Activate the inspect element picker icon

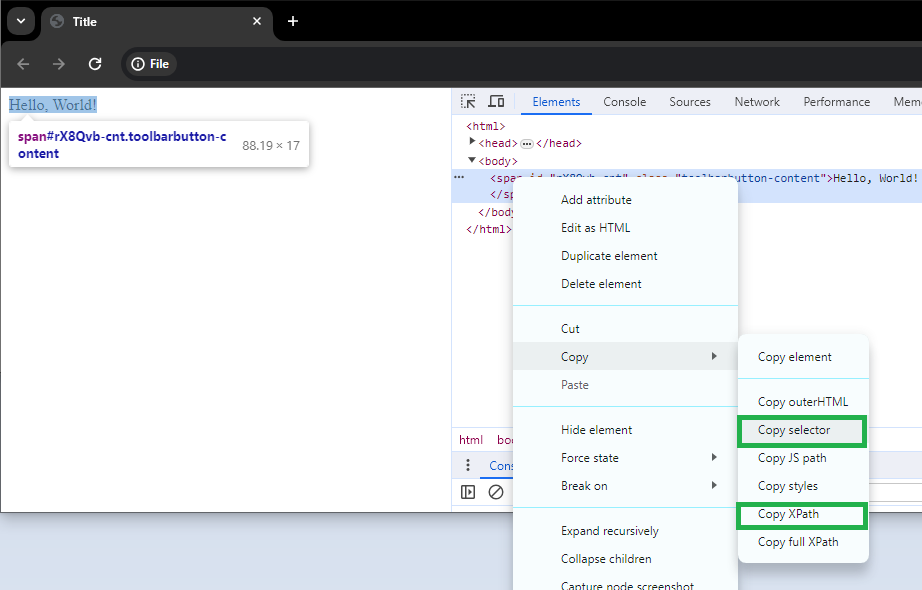[x=468, y=102]
